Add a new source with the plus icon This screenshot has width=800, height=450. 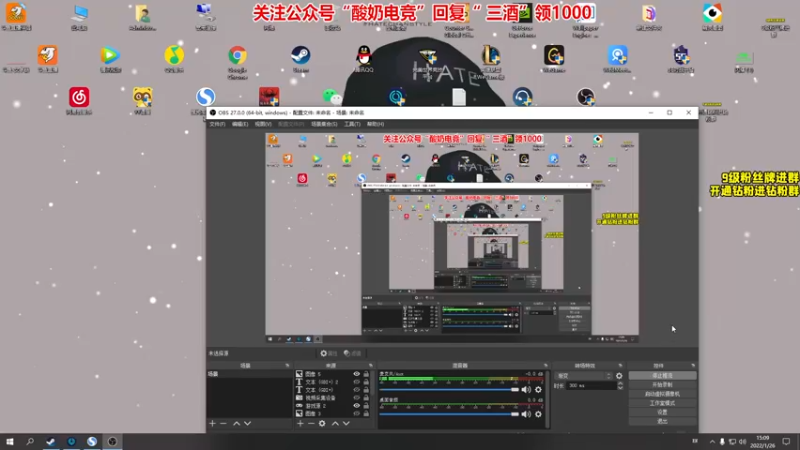click(x=300, y=423)
